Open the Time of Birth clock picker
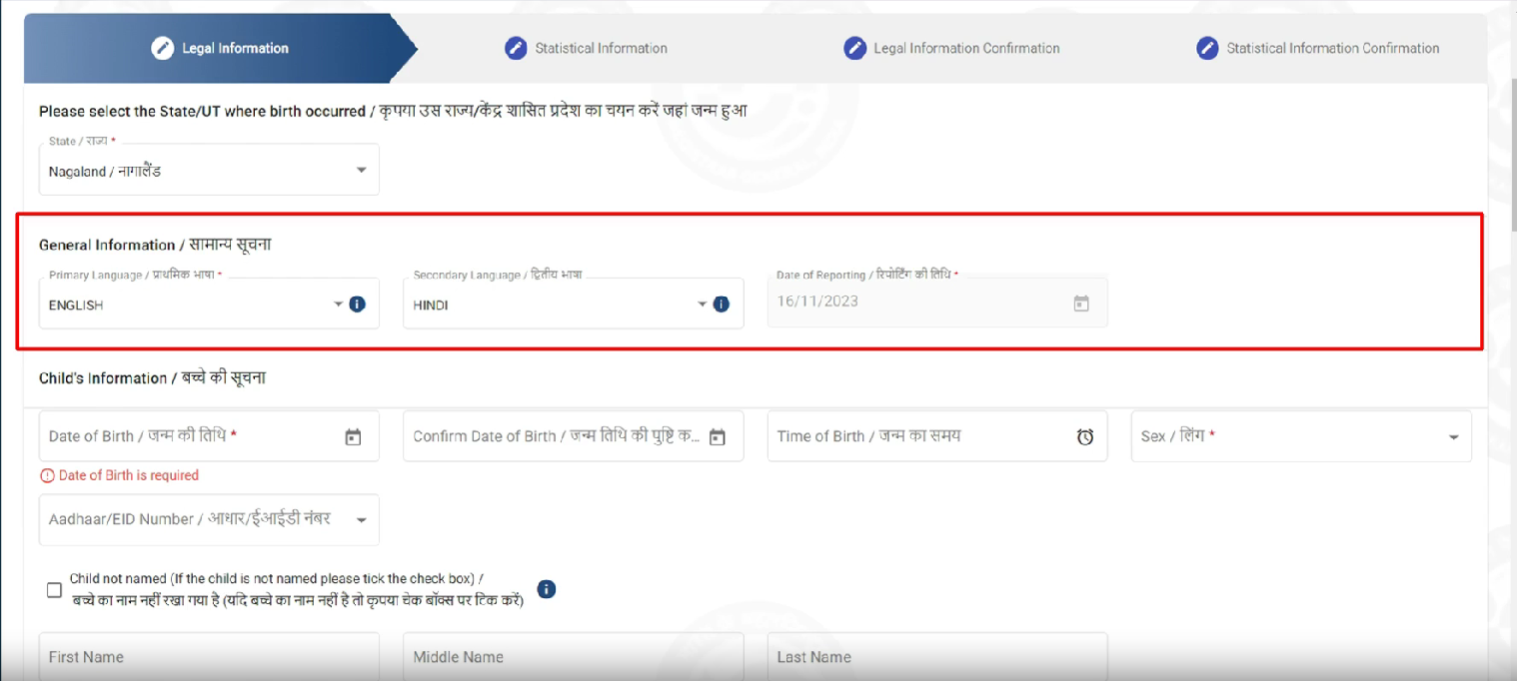The image size is (1517, 681). click(1085, 437)
